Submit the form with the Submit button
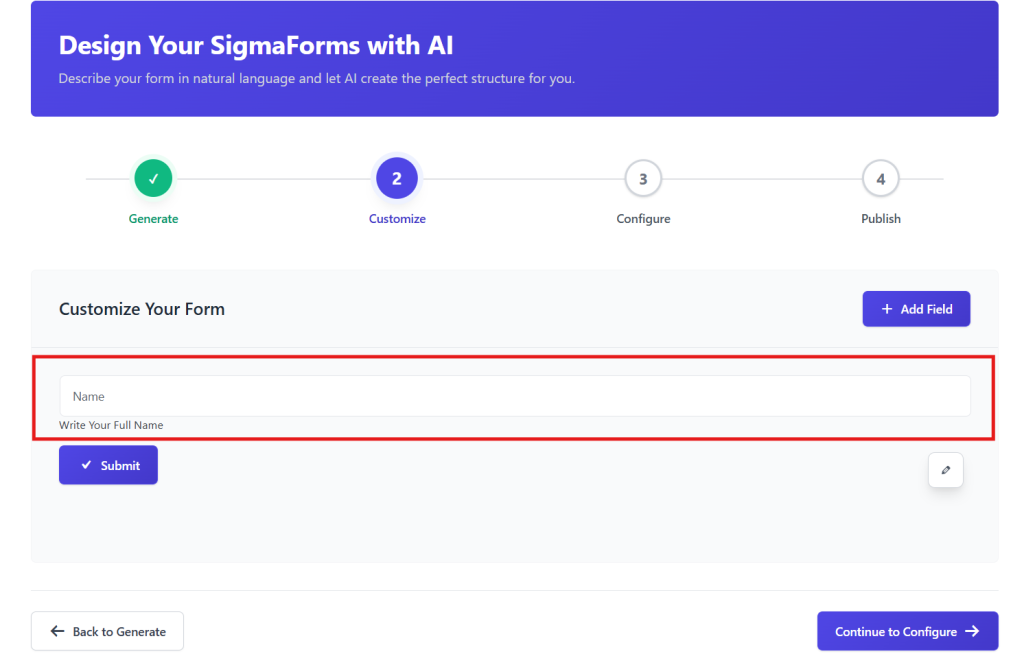 tap(108, 464)
